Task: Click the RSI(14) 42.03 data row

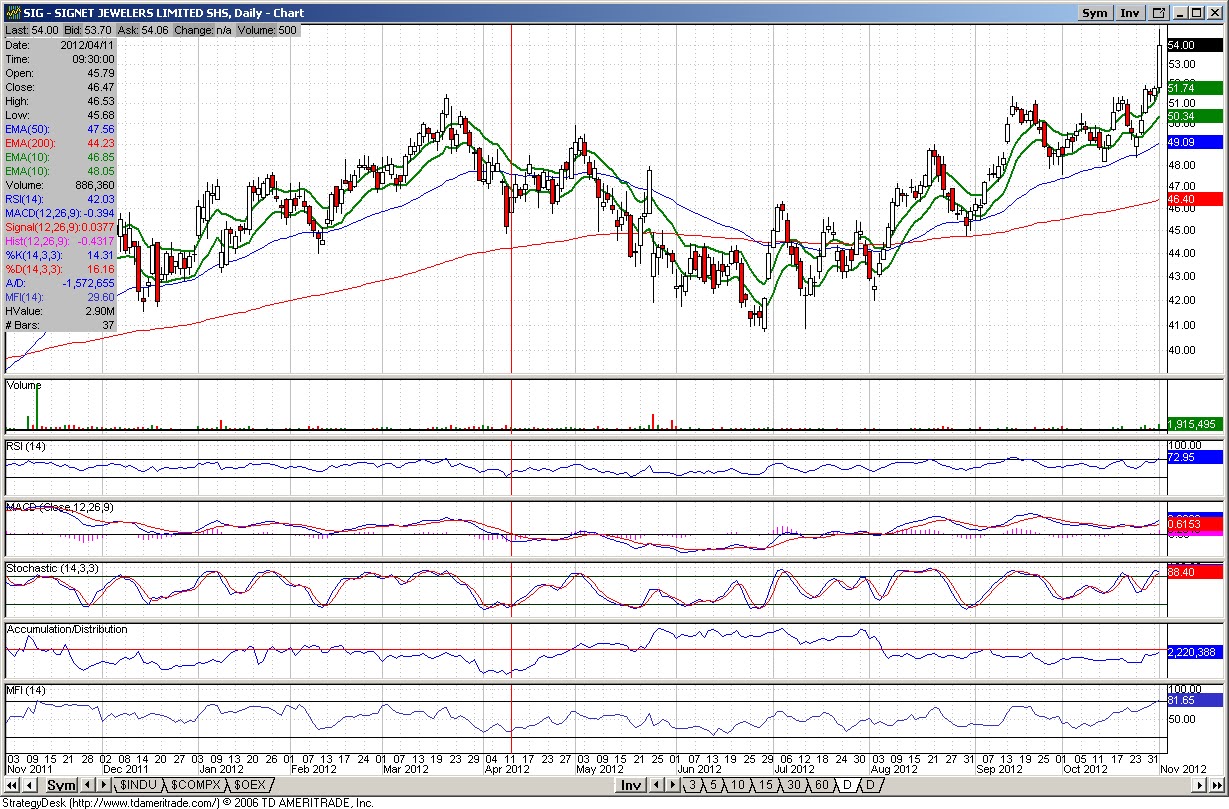Action: 60,199
